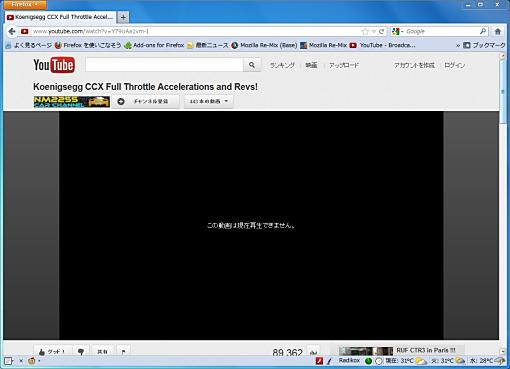This screenshot has height=369, width=510.
Task: Click the アップロード link
Action: 344,65
